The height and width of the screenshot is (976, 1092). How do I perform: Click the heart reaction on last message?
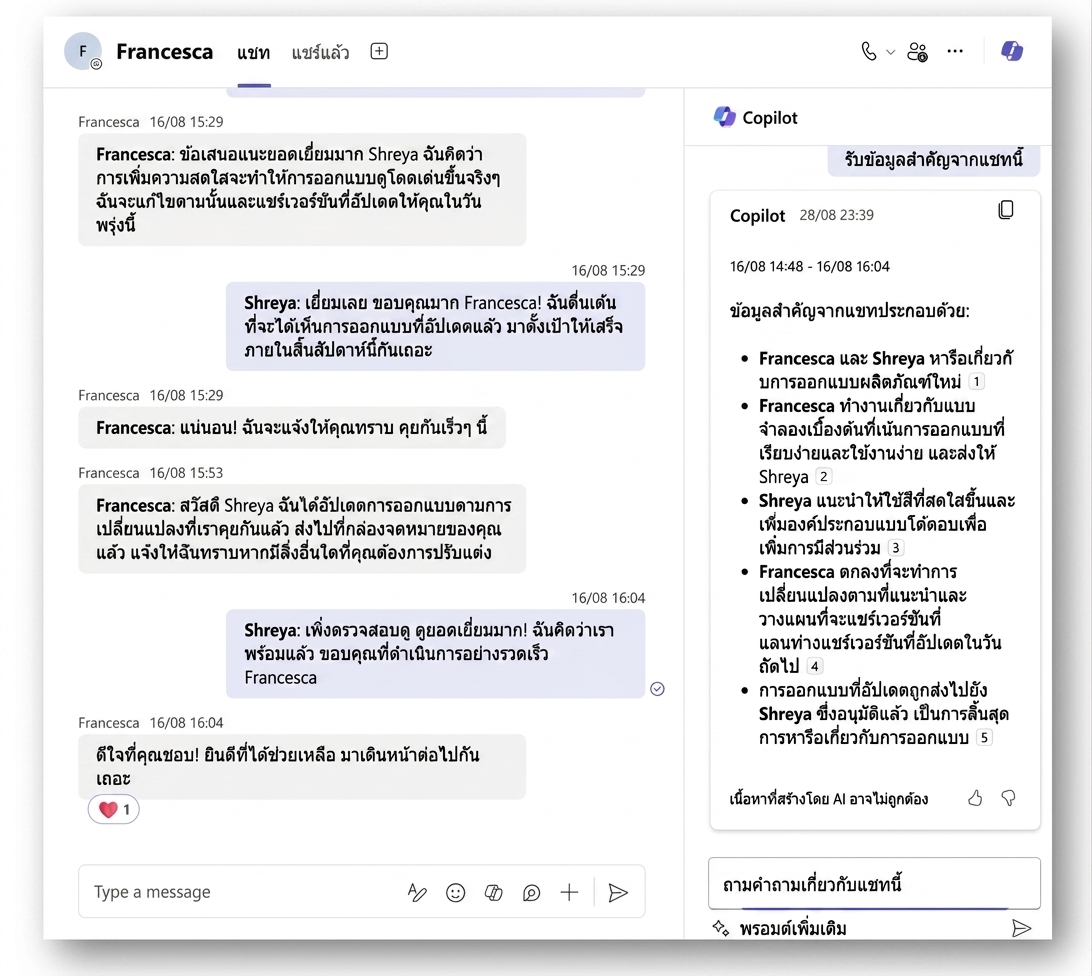[x=114, y=810]
